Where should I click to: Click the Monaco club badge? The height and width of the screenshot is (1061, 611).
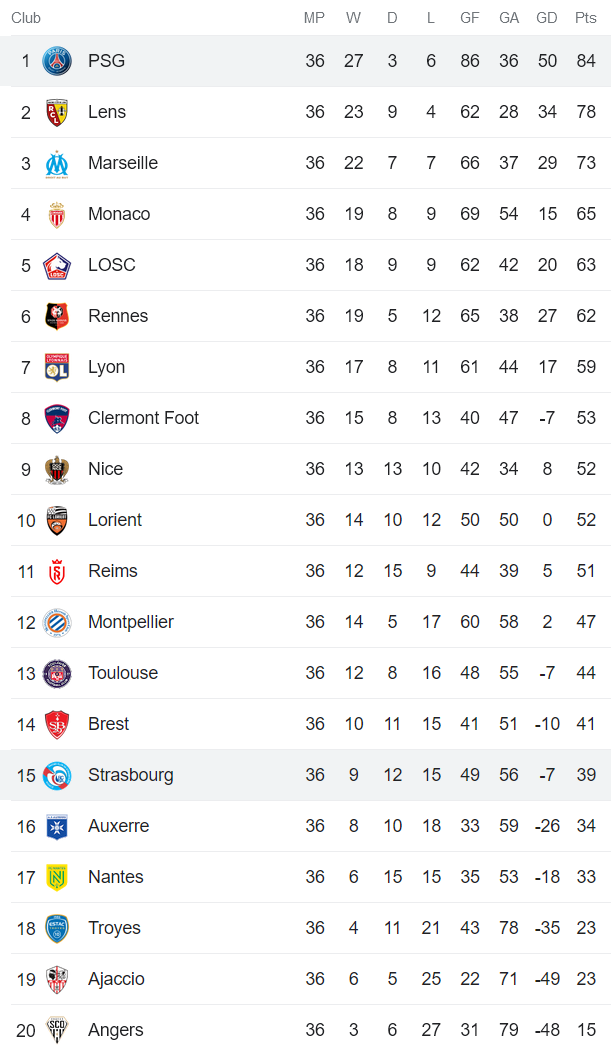pyautogui.click(x=57, y=214)
